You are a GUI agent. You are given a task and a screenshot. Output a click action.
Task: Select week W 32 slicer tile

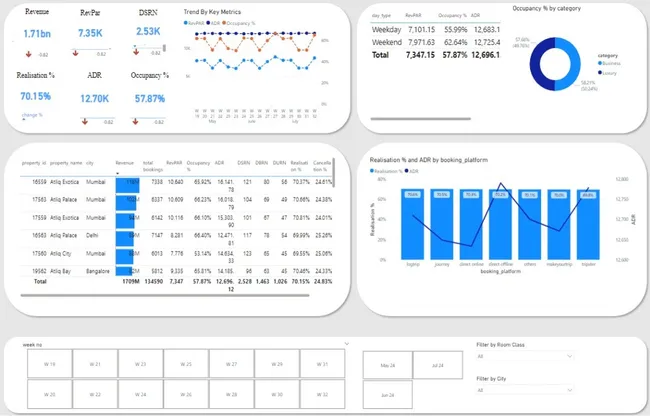(323, 394)
